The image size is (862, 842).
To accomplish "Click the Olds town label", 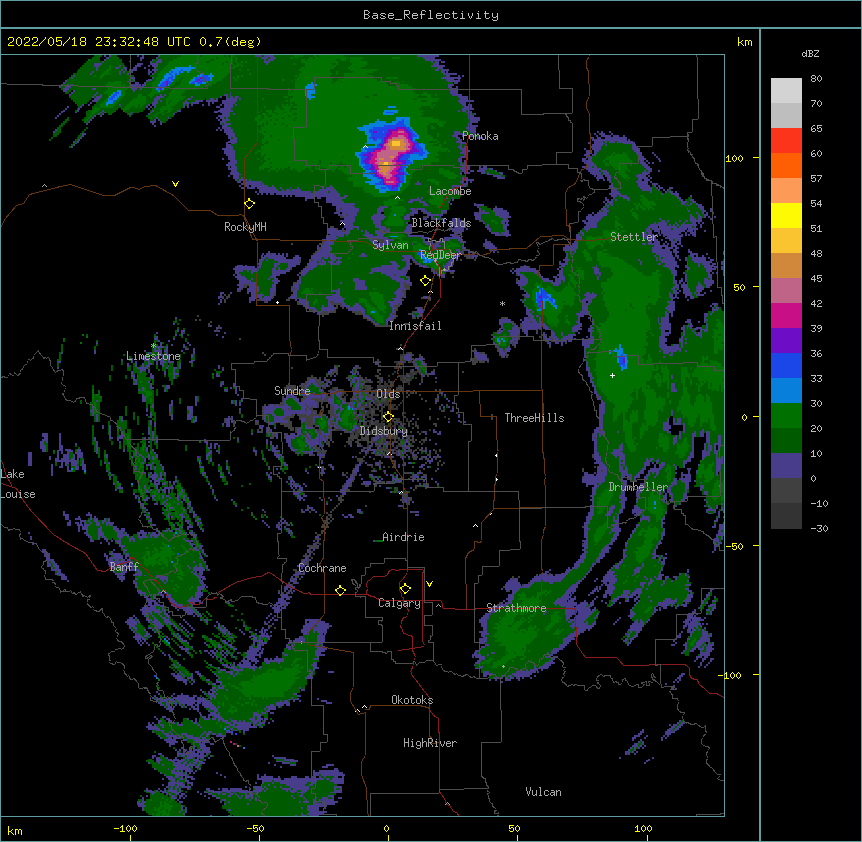I will coord(388,394).
